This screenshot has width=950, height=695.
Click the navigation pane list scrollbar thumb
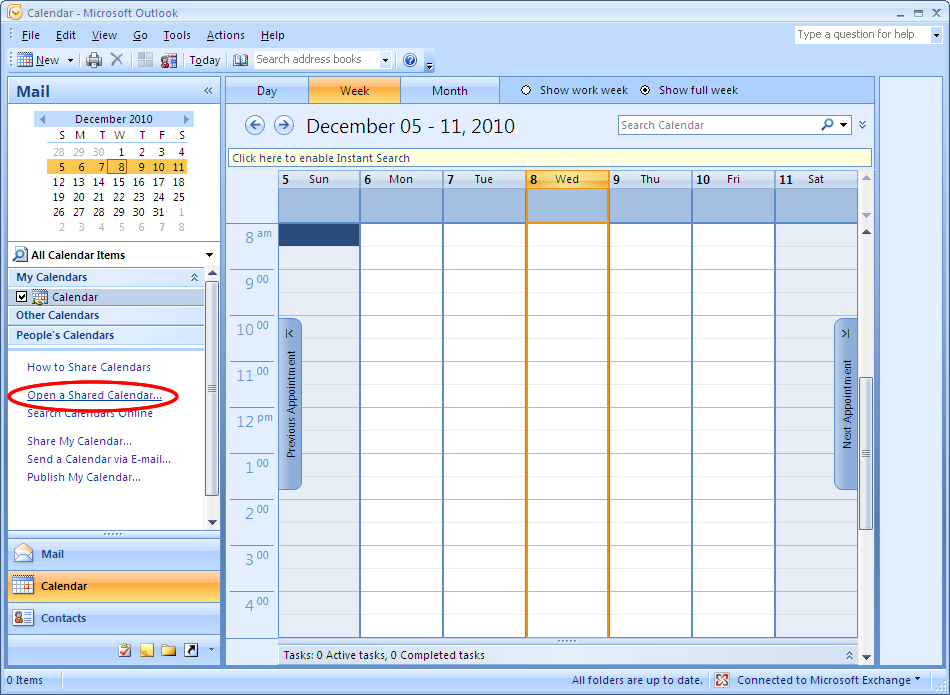point(211,388)
